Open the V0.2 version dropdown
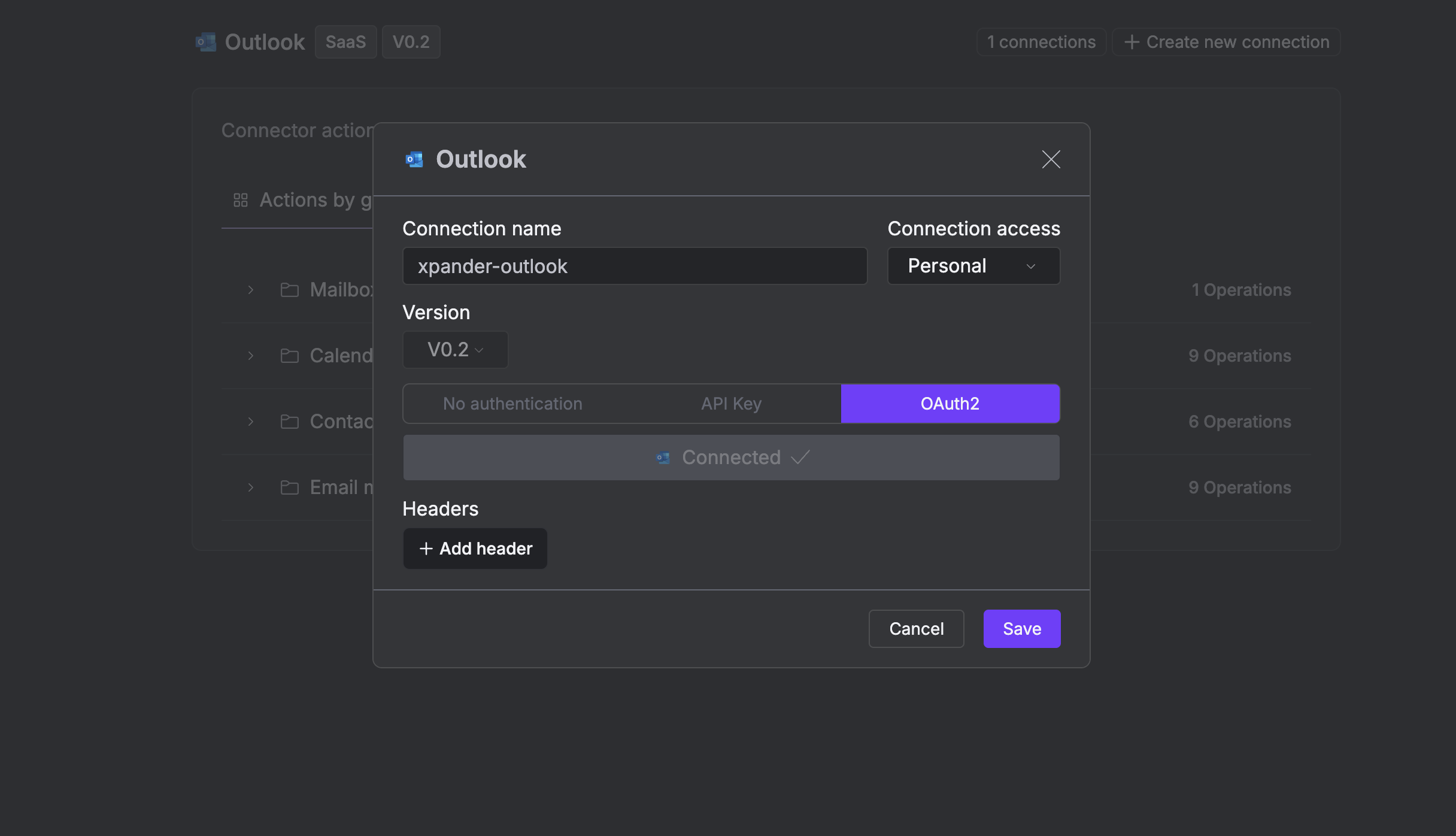Image resolution: width=1456 pixels, height=836 pixels. pyautogui.click(x=455, y=350)
